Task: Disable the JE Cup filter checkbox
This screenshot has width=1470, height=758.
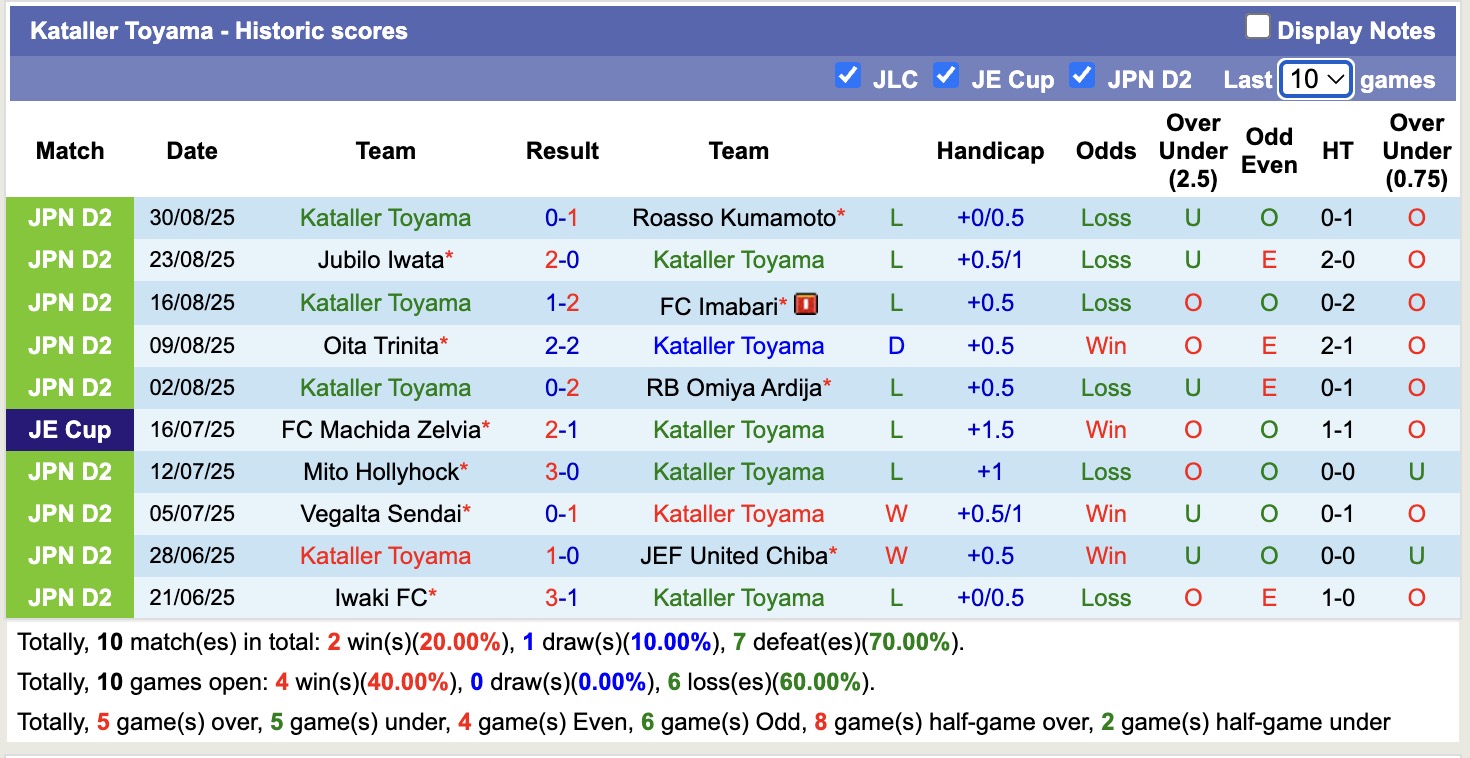Action: pyautogui.click(x=946, y=75)
